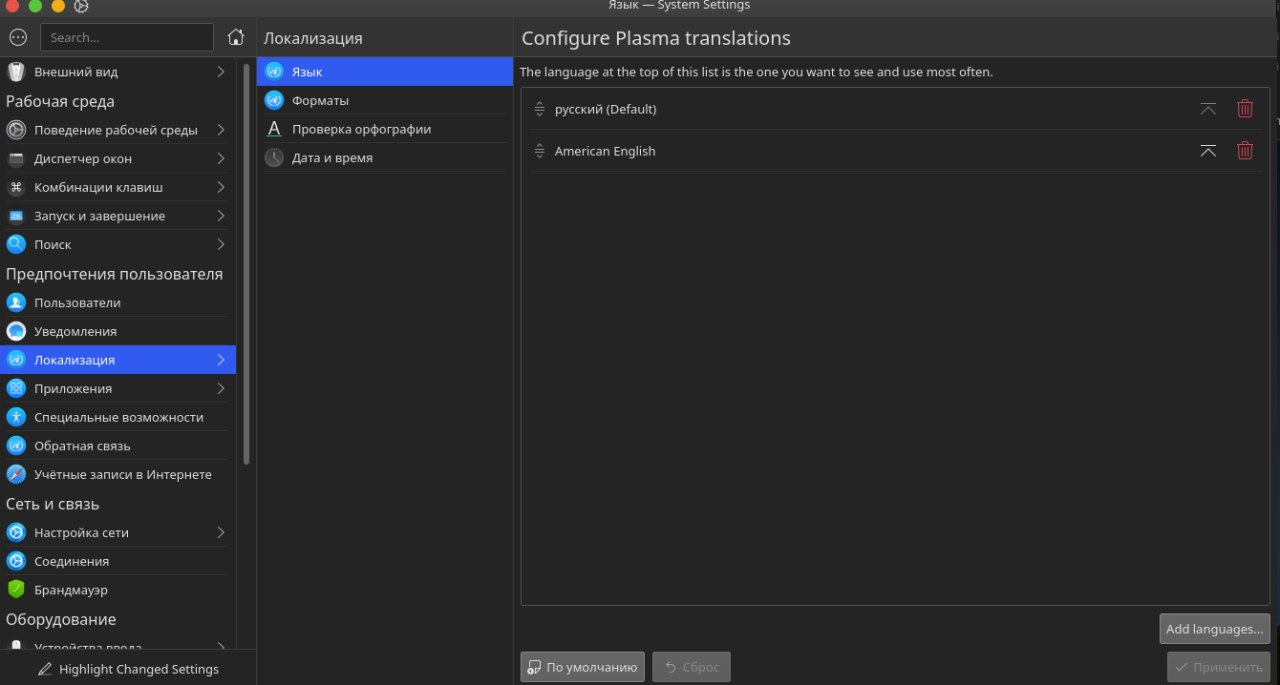Grab the русский drag handle icon

539,109
